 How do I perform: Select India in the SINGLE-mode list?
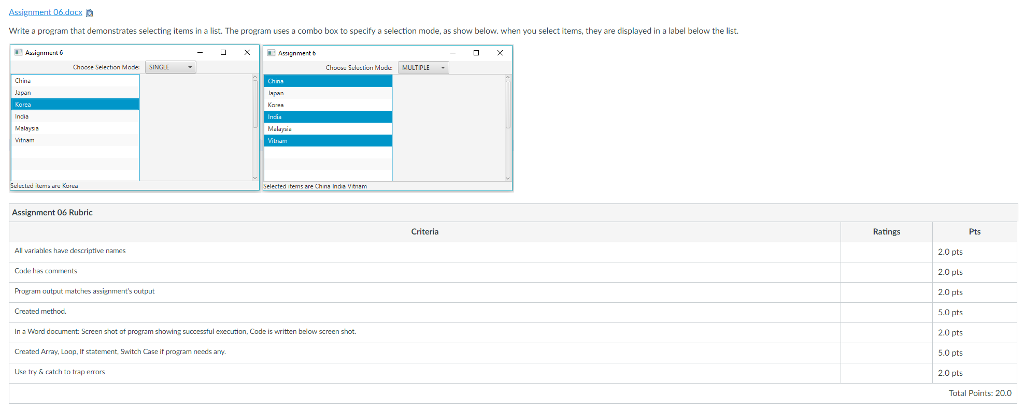coord(75,116)
